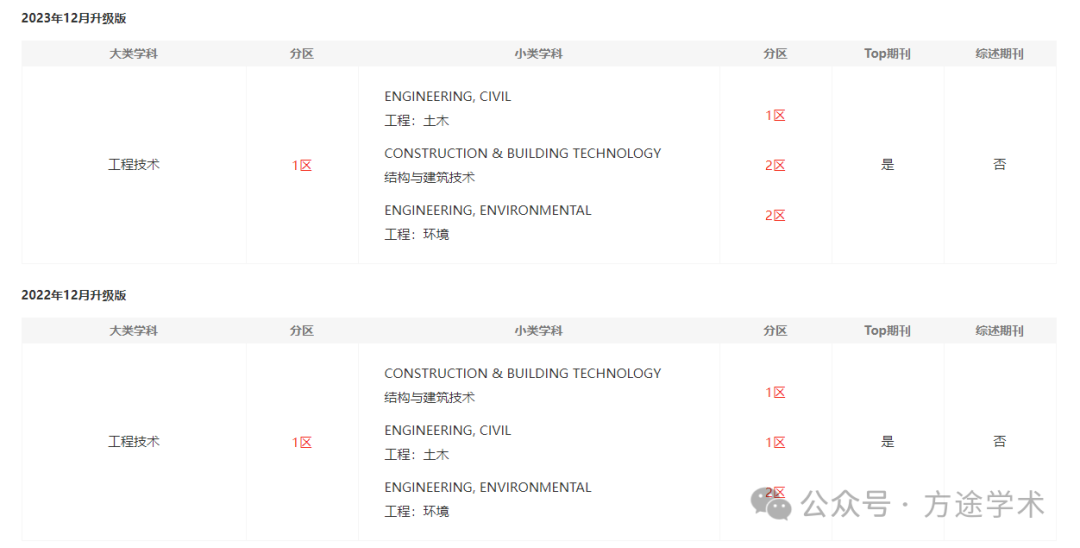The image size is (1080, 548).
Task: Click Top期刊 header in the 2022 table
Action: coord(887,330)
